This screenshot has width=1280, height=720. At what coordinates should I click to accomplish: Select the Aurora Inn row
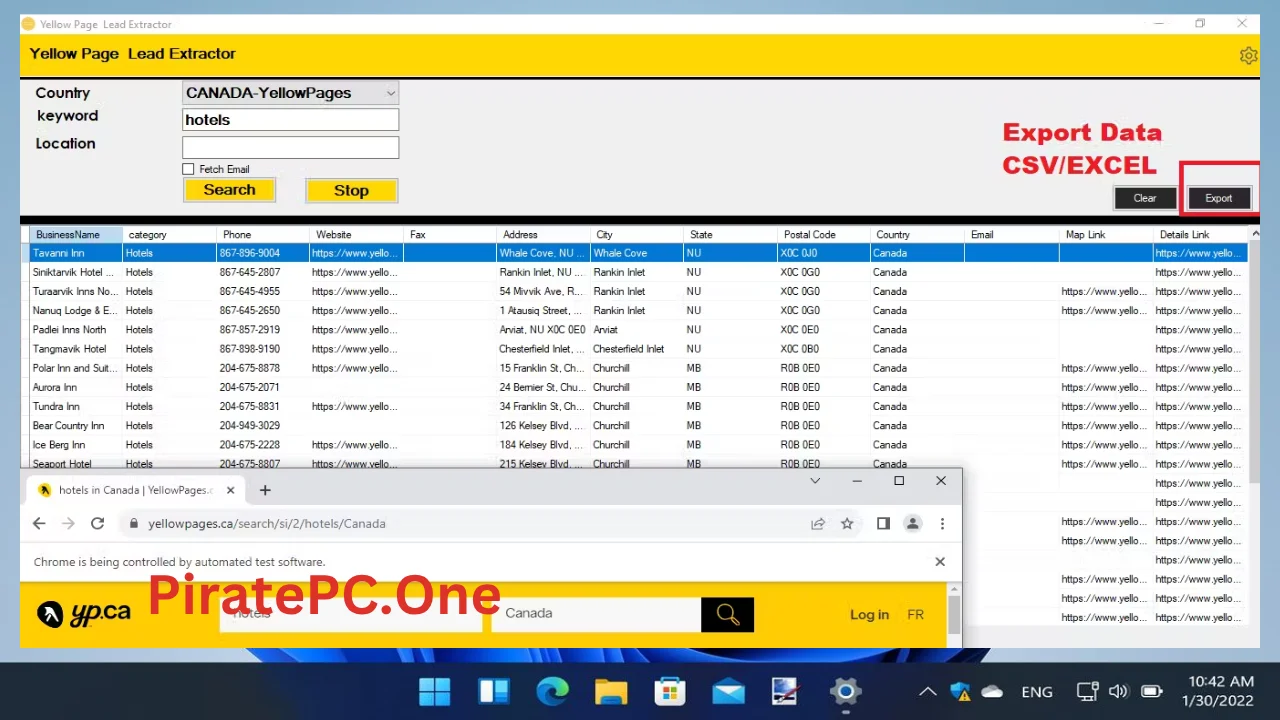pos(639,387)
